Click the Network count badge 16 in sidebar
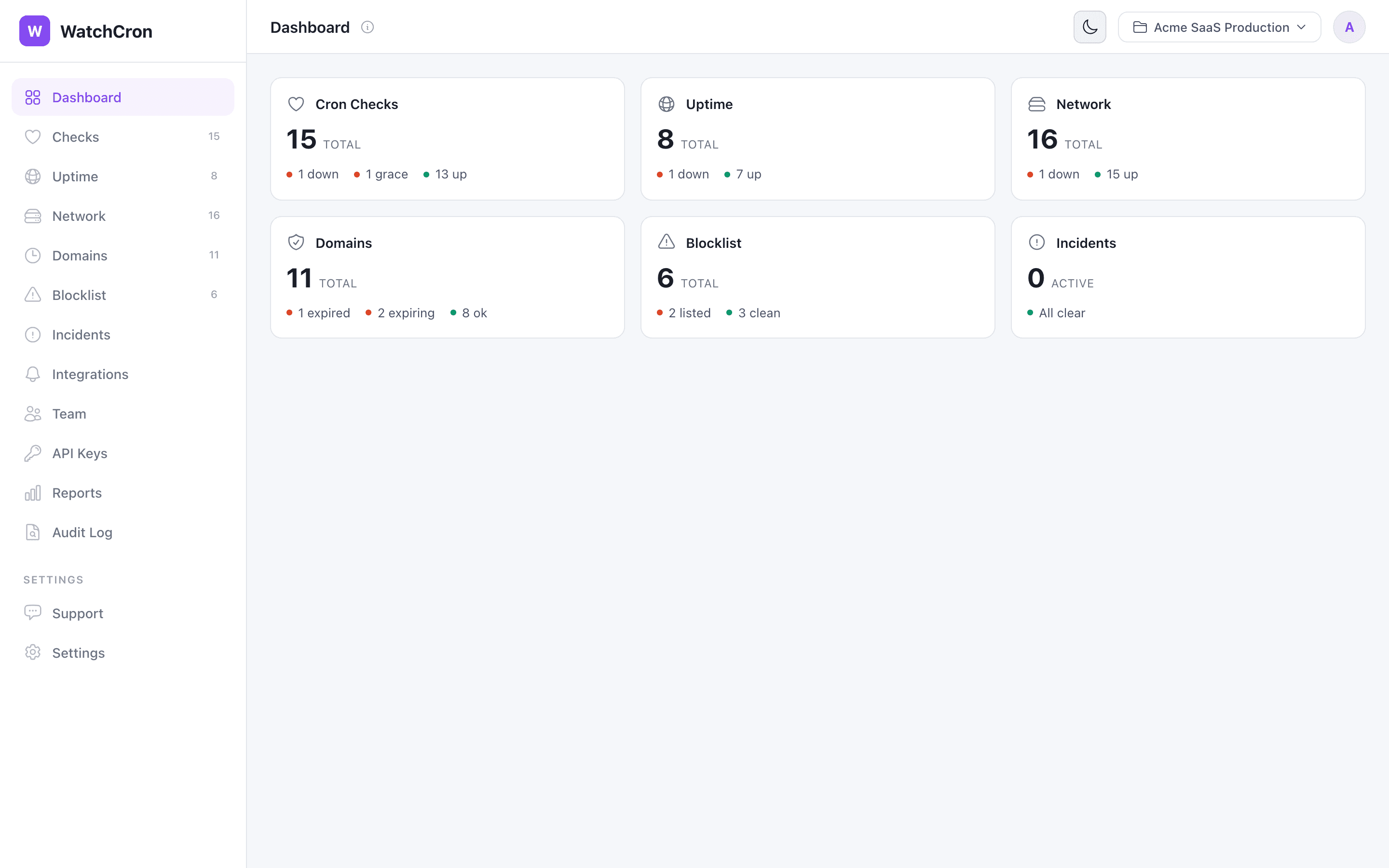 click(x=214, y=216)
